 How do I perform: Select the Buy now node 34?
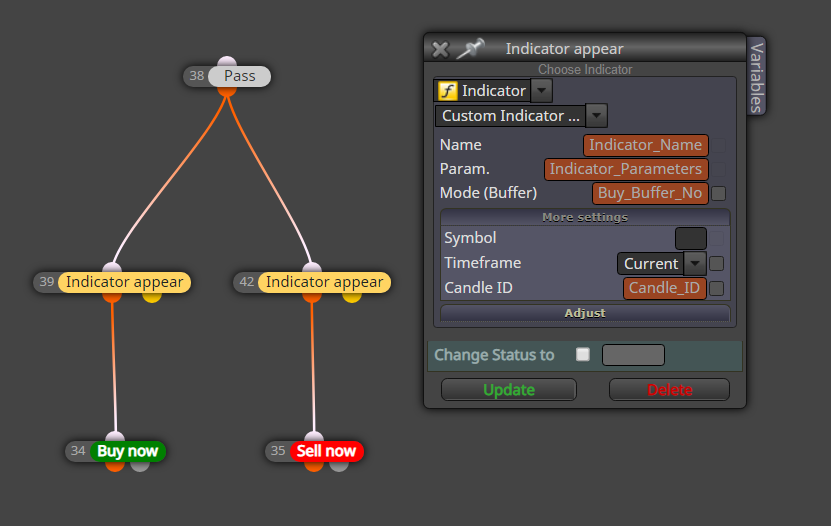(x=128, y=451)
